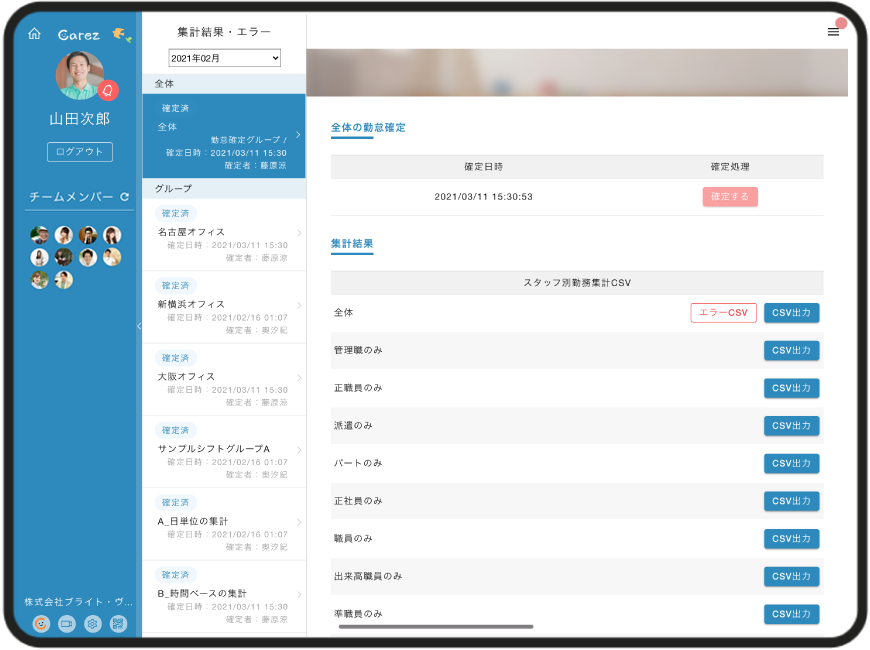Open the エラーCSV for 全体
Viewport: 870px width, 650px height.
tap(723, 312)
